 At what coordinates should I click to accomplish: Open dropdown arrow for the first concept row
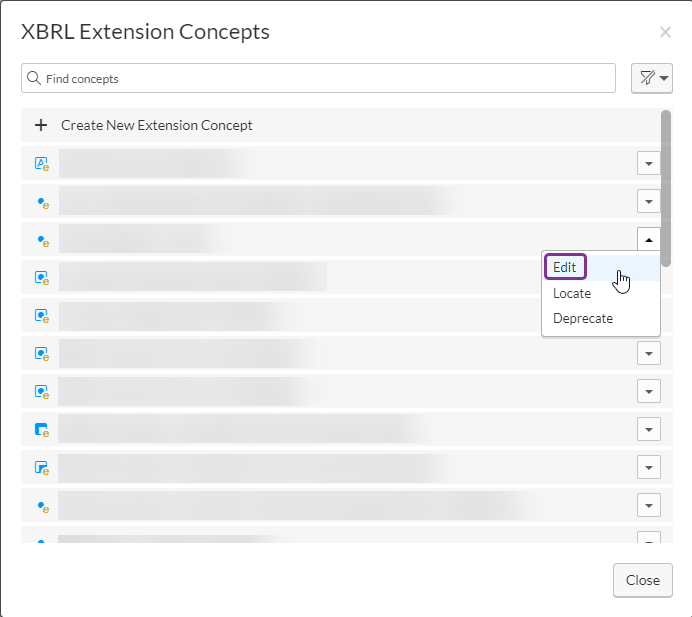point(648,164)
